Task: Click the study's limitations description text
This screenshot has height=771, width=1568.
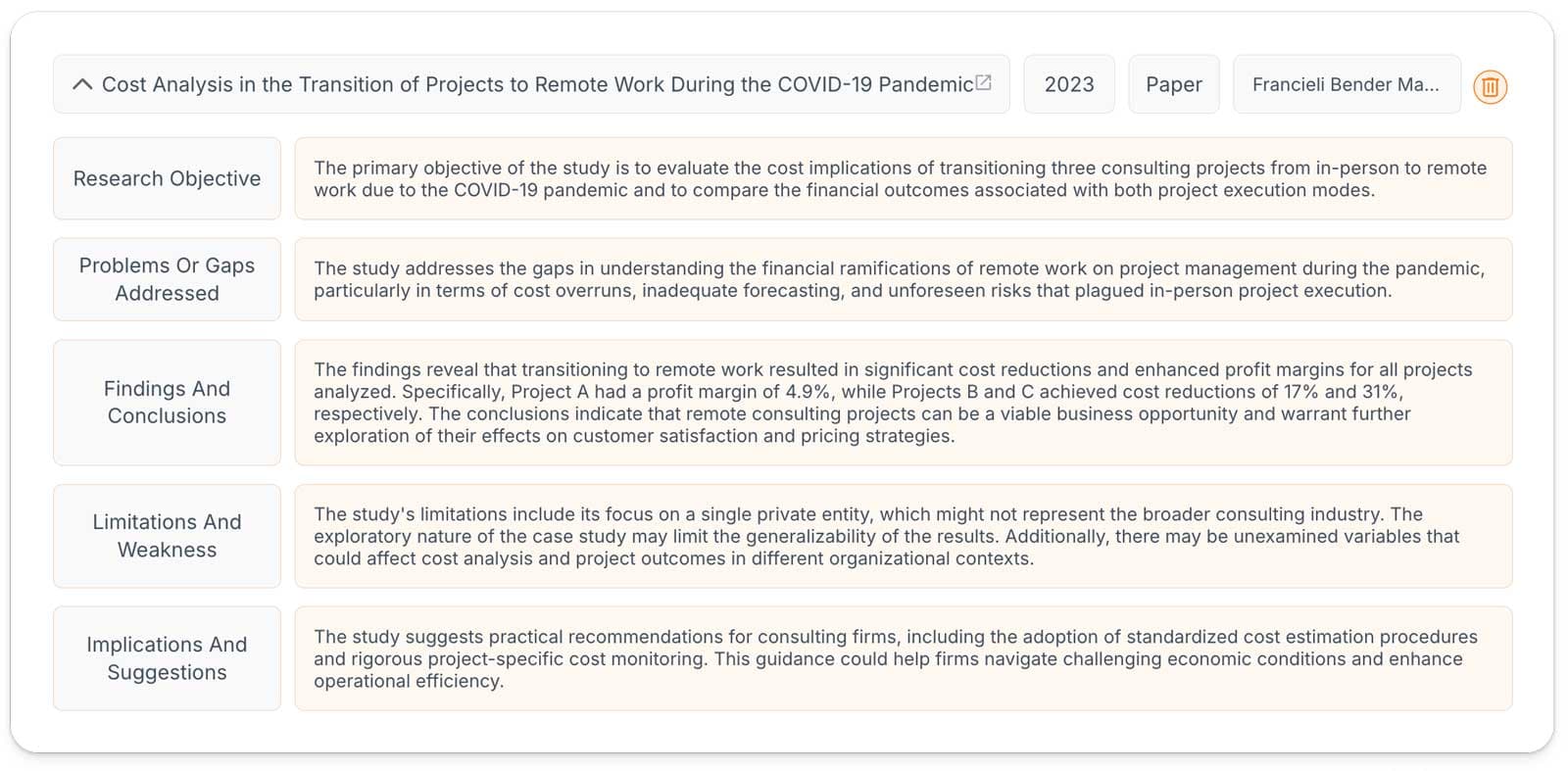Action: click(887, 536)
